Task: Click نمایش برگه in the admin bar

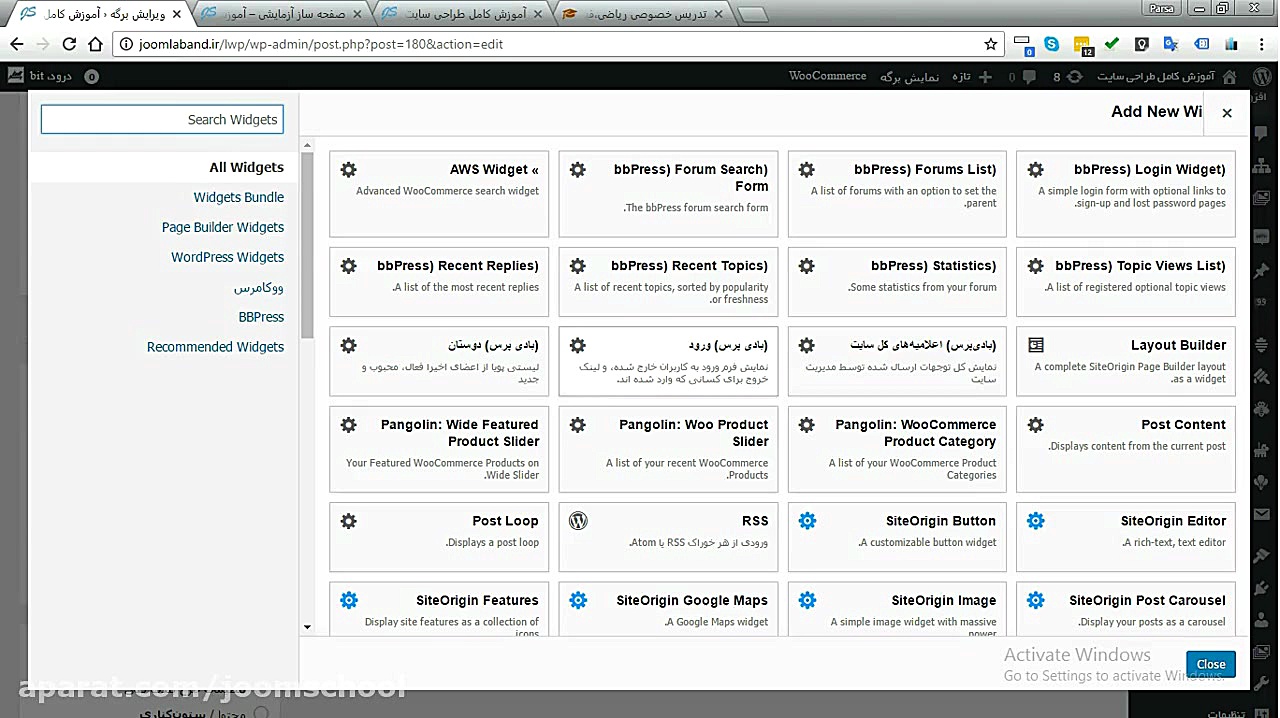Action: click(x=909, y=76)
